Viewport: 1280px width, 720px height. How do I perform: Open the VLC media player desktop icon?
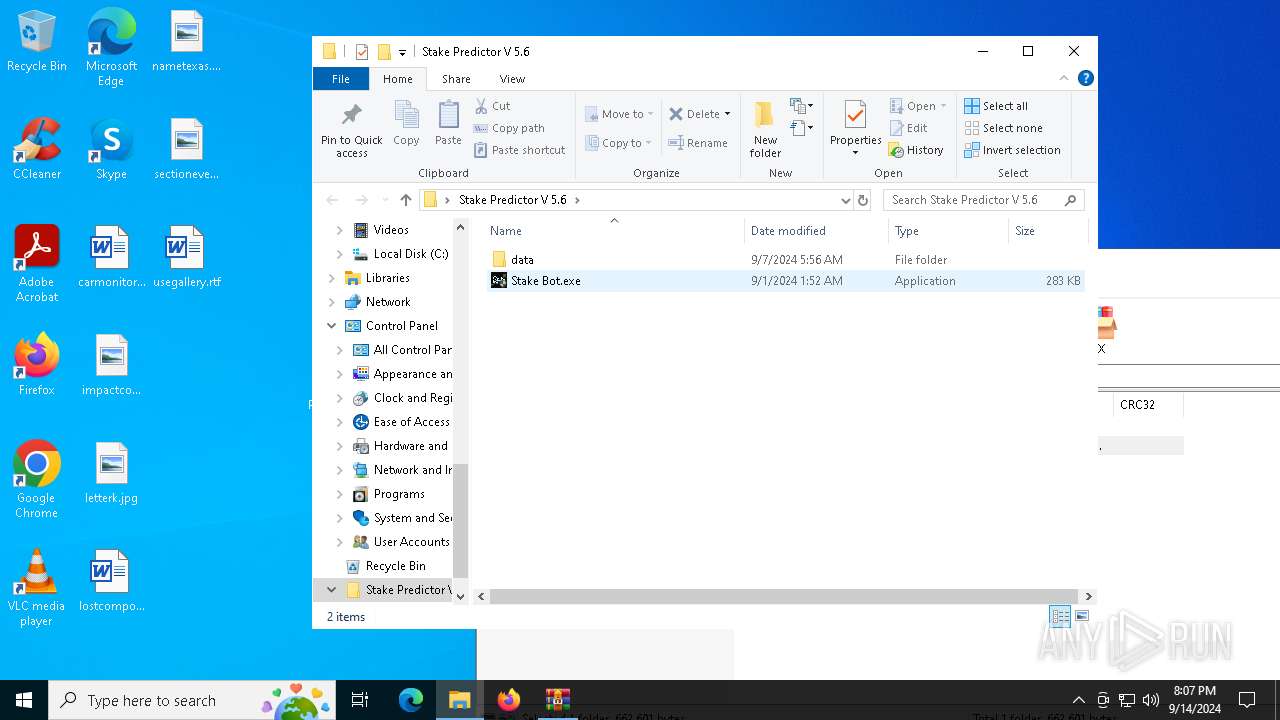point(36,589)
